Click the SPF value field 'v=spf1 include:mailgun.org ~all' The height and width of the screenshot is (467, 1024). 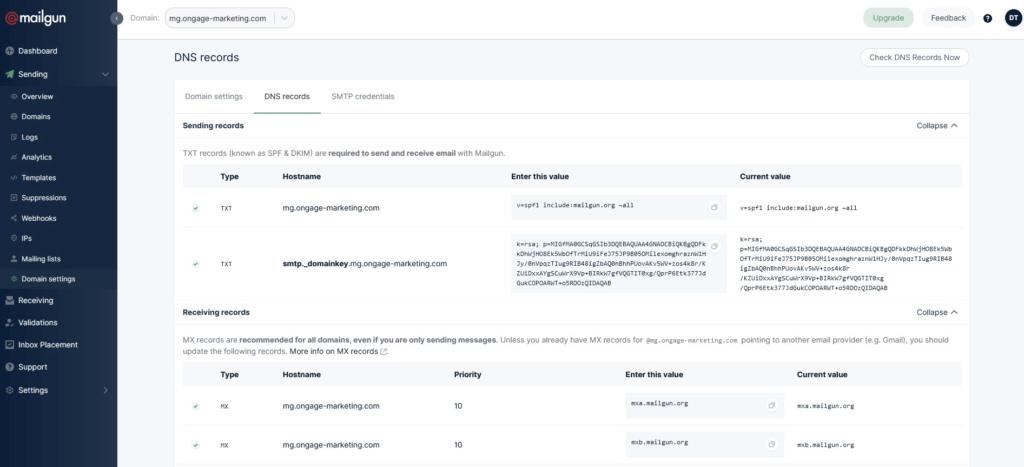click(618, 207)
